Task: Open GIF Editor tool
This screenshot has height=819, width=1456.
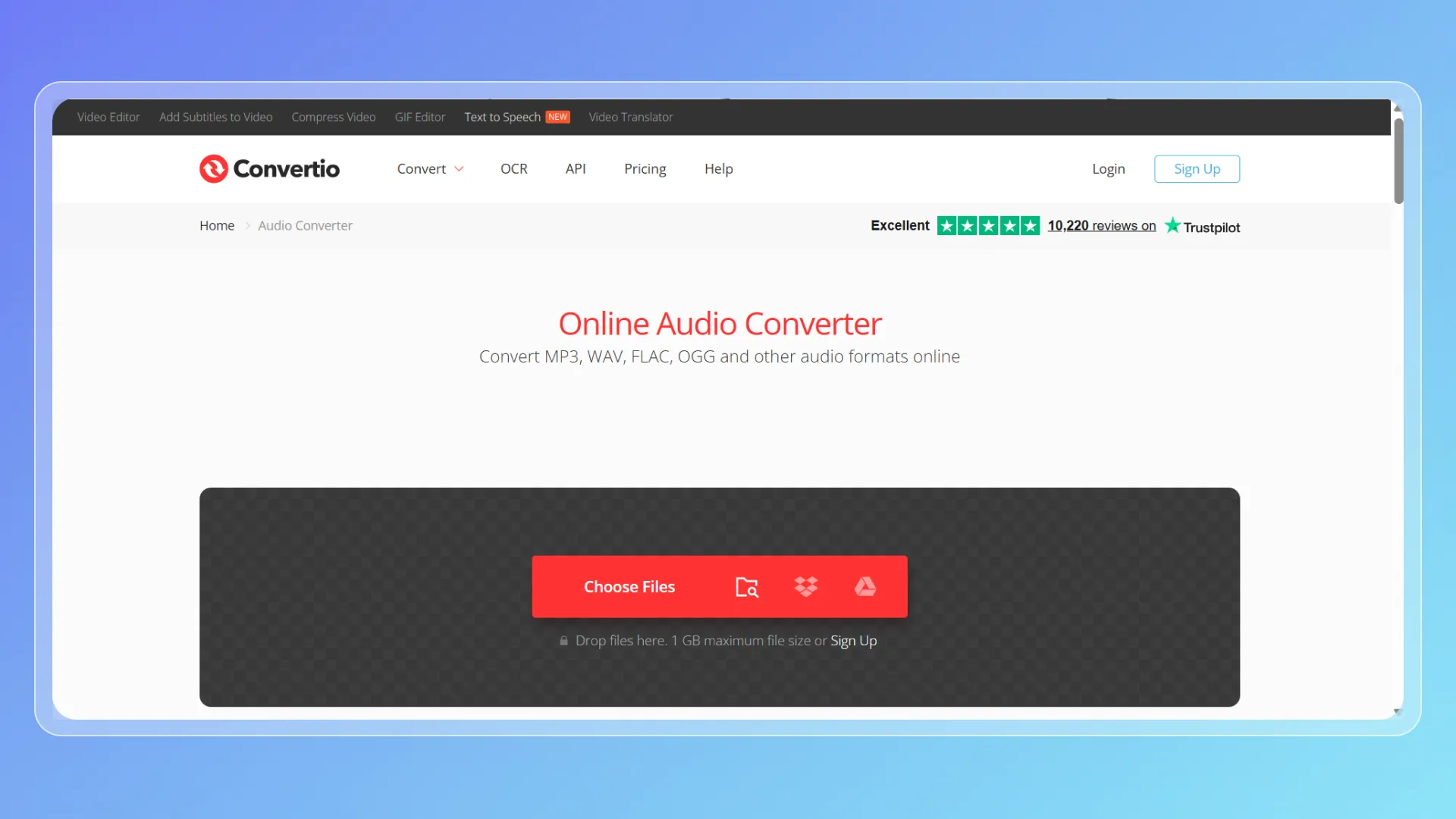Action: 420,117
